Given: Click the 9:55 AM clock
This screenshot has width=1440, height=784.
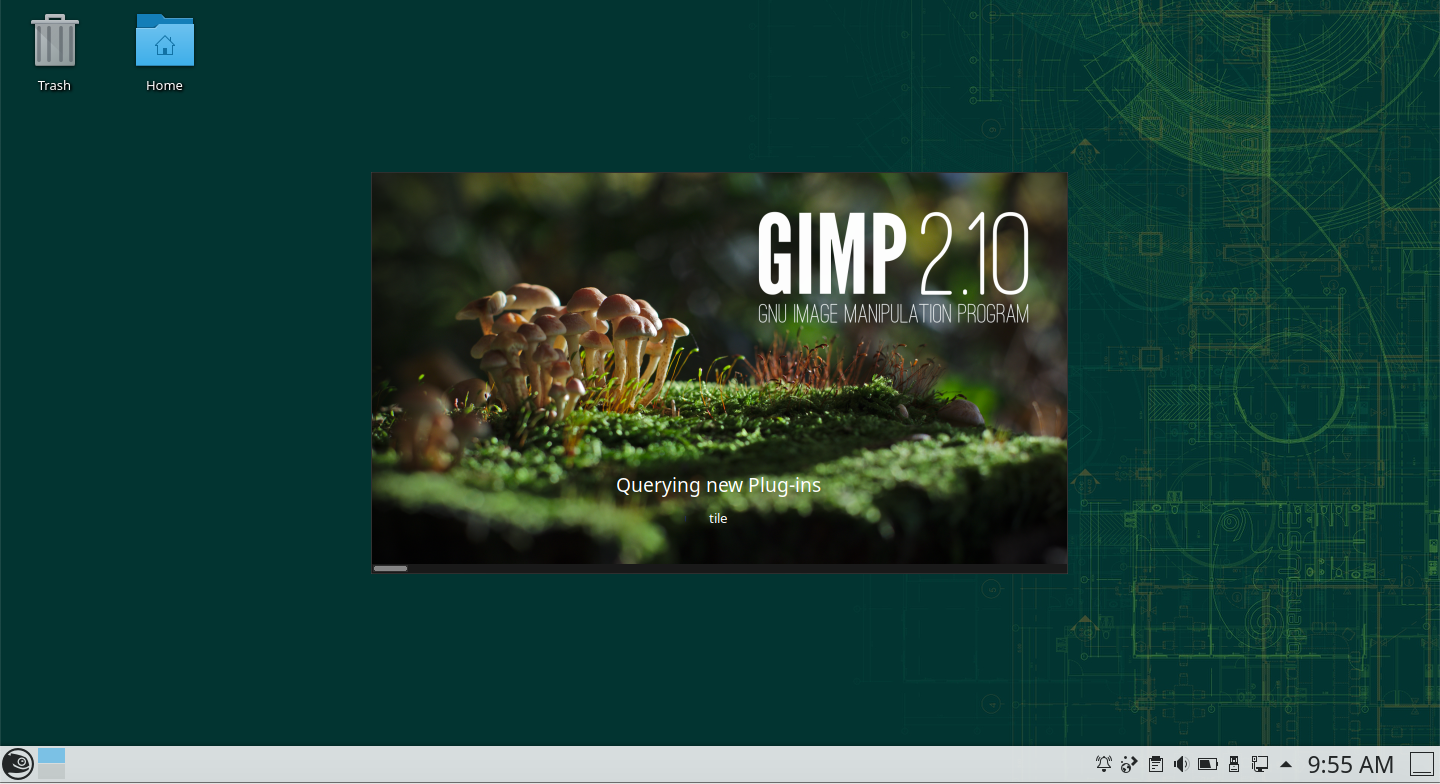Looking at the screenshot, I should pyautogui.click(x=1350, y=765).
